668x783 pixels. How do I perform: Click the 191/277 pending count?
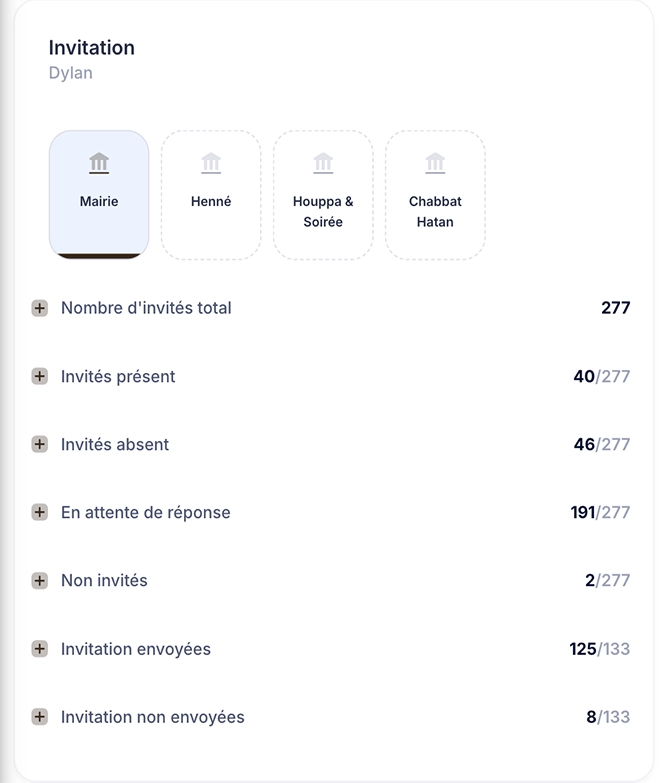(600, 512)
